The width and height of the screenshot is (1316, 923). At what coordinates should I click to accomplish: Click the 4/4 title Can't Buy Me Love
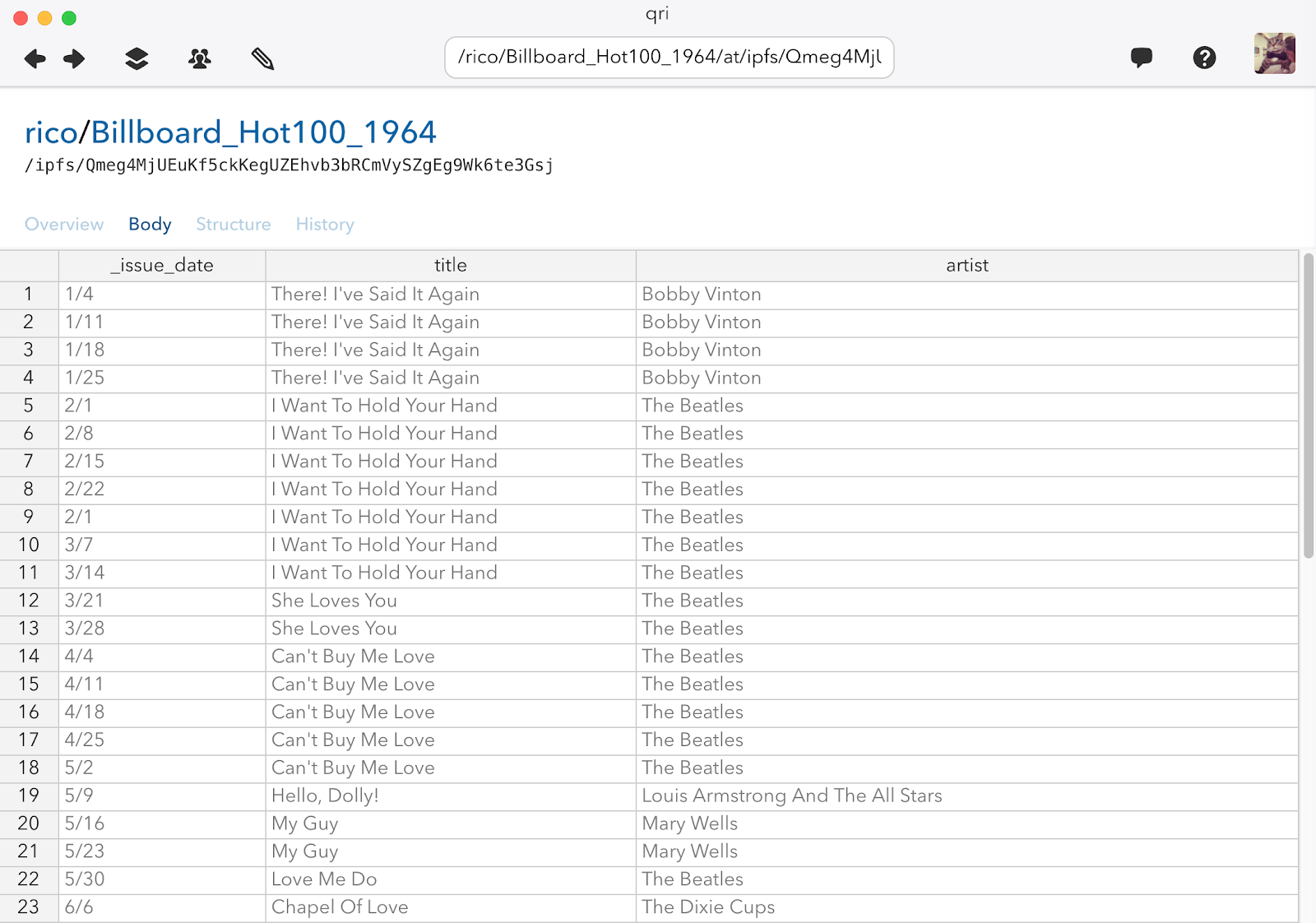(451, 656)
